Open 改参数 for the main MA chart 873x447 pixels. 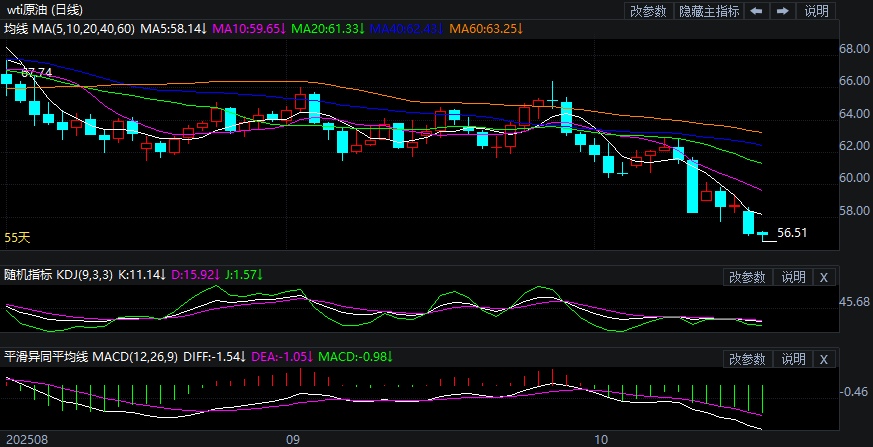tap(648, 11)
